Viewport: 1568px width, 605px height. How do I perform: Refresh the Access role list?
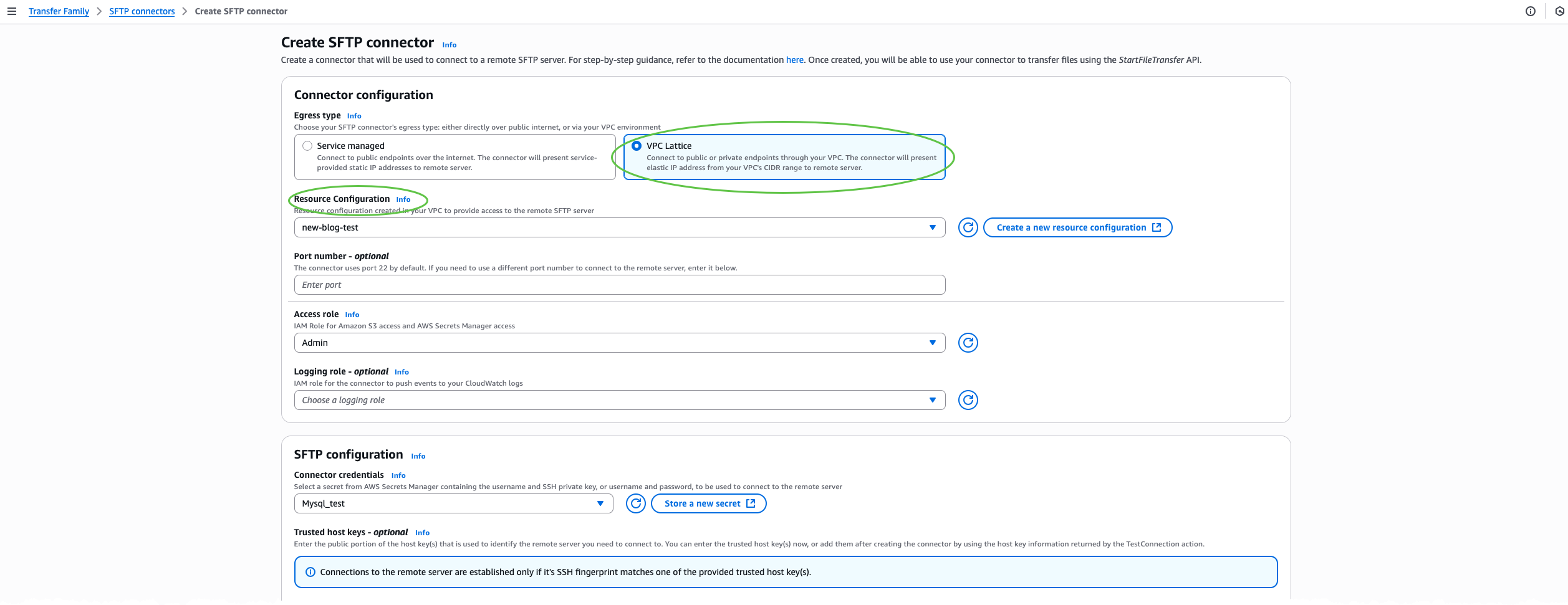click(x=968, y=343)
